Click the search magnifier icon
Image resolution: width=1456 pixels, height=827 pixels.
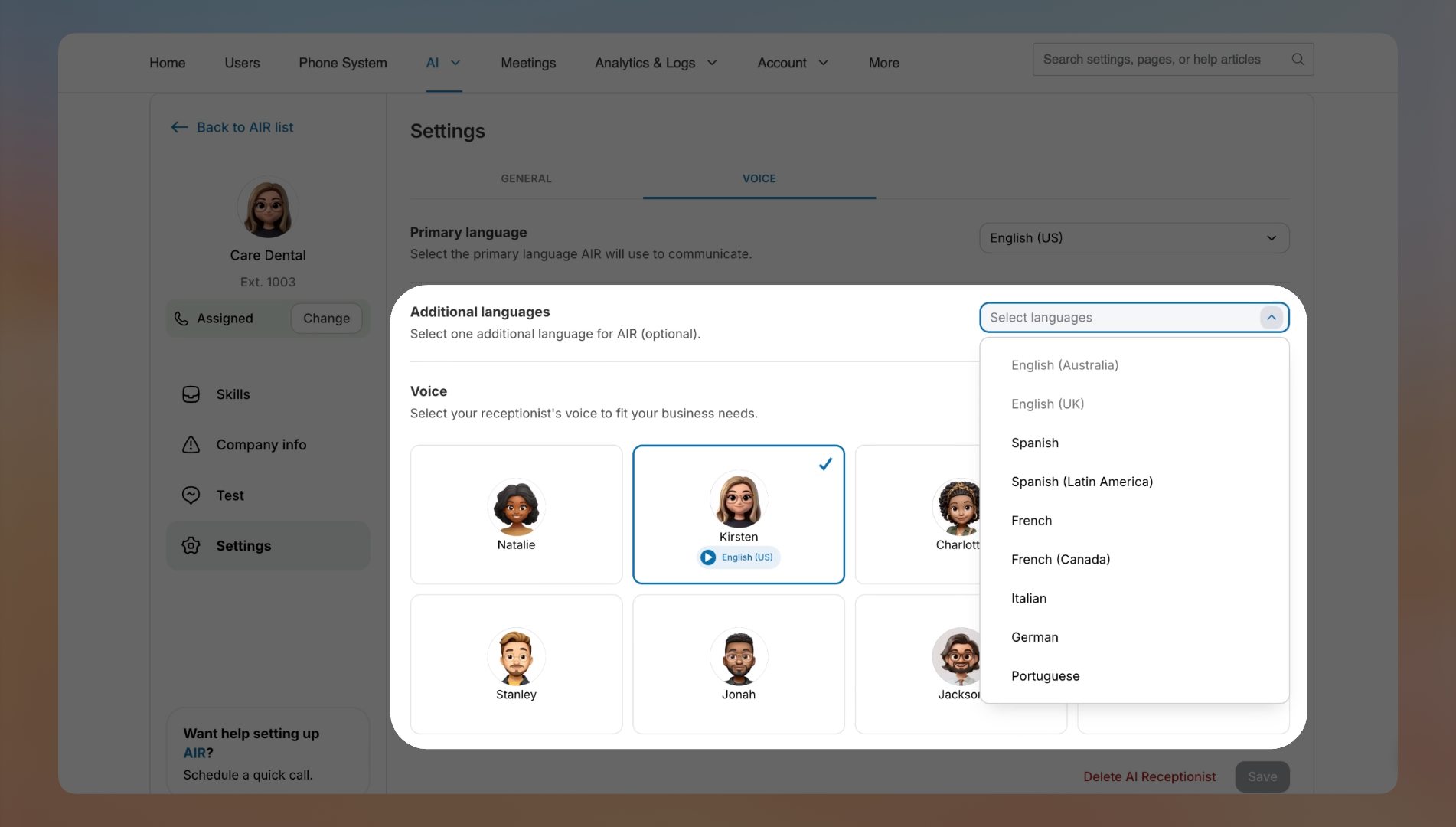tap(1297, 59)
